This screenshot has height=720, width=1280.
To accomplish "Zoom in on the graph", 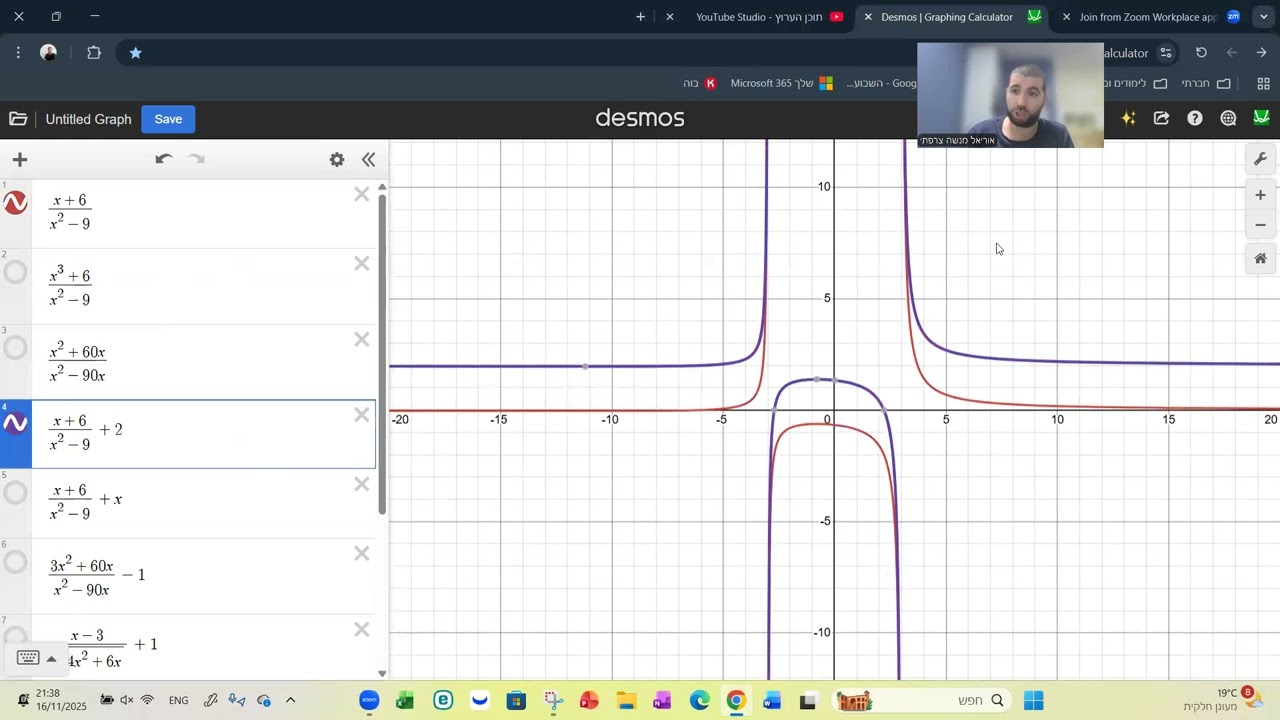I will (1260, 195).
